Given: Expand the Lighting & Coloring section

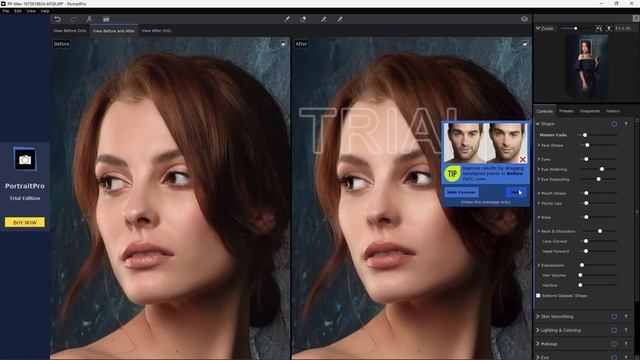Looking at the screenshot, I should (x=538, y=330).
